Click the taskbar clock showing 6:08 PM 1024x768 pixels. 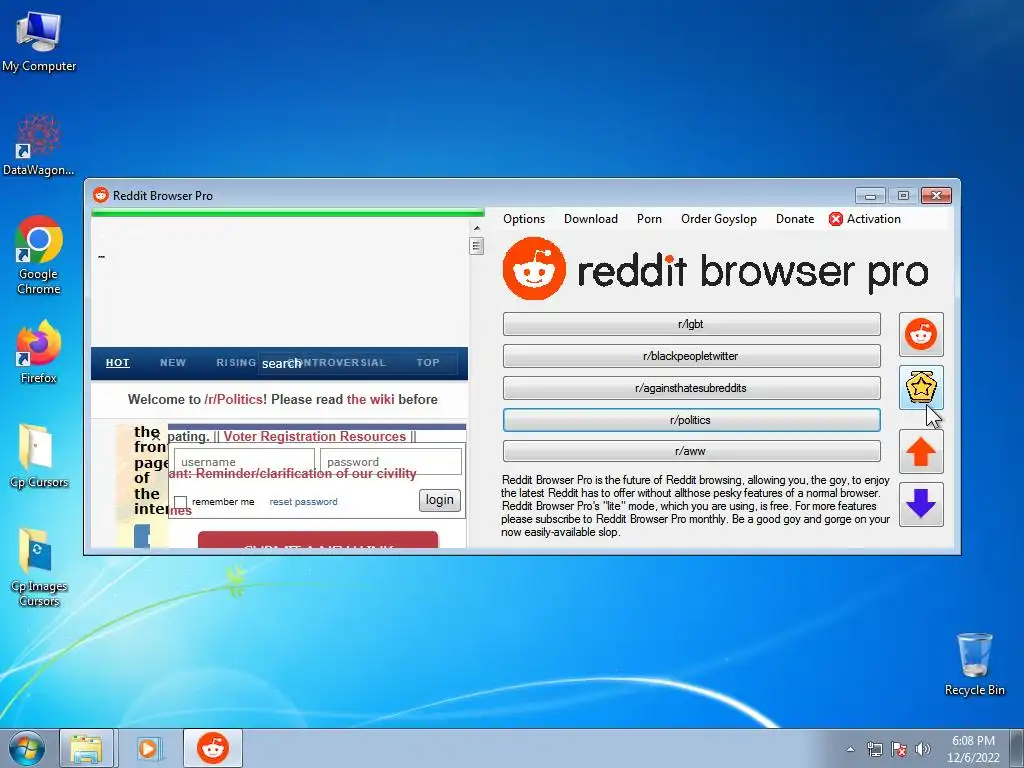pyautogui.click(x=973, y=749)
